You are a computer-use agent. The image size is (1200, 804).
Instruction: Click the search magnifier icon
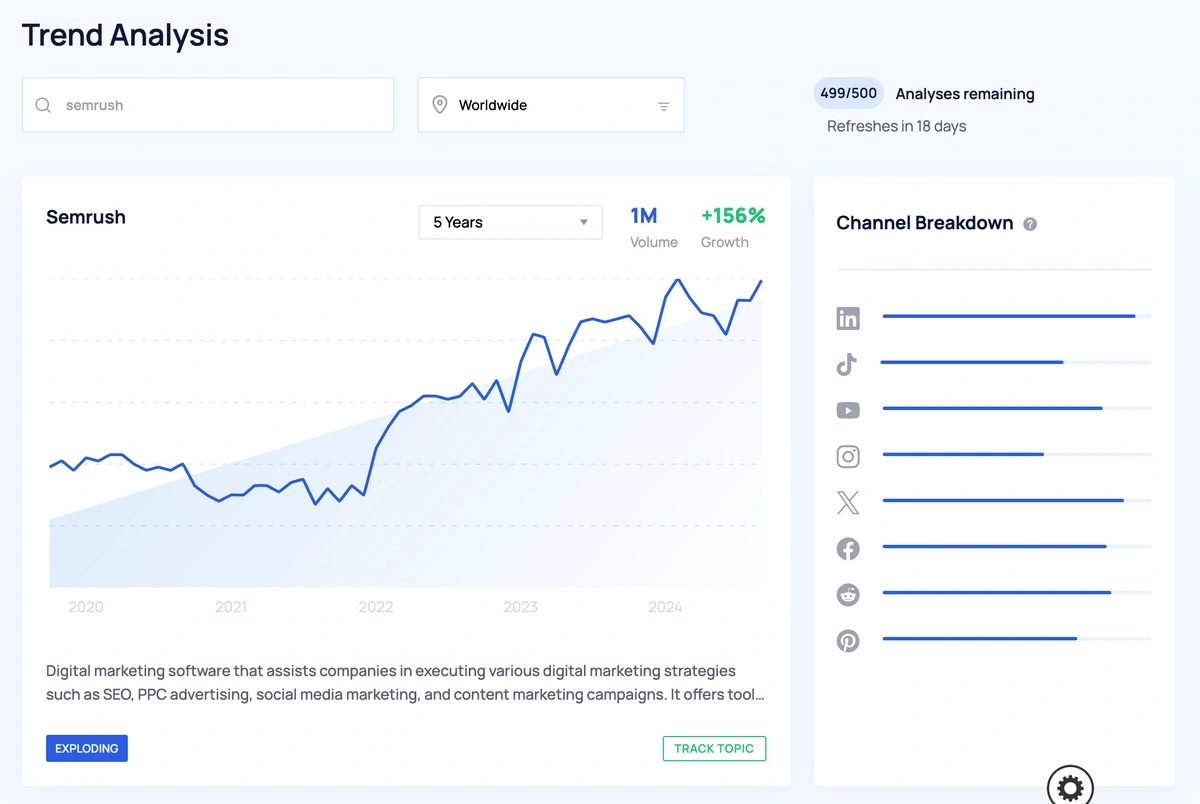[x=43, y=105]
